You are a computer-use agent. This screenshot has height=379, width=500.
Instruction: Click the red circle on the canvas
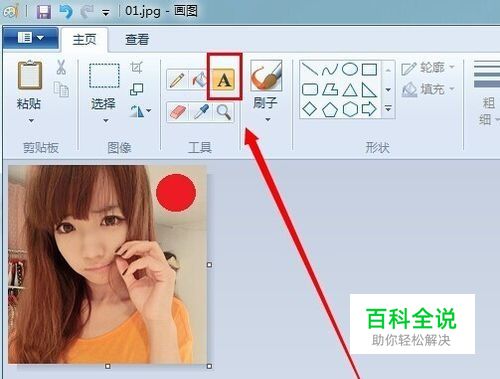(x=176, y=193)
